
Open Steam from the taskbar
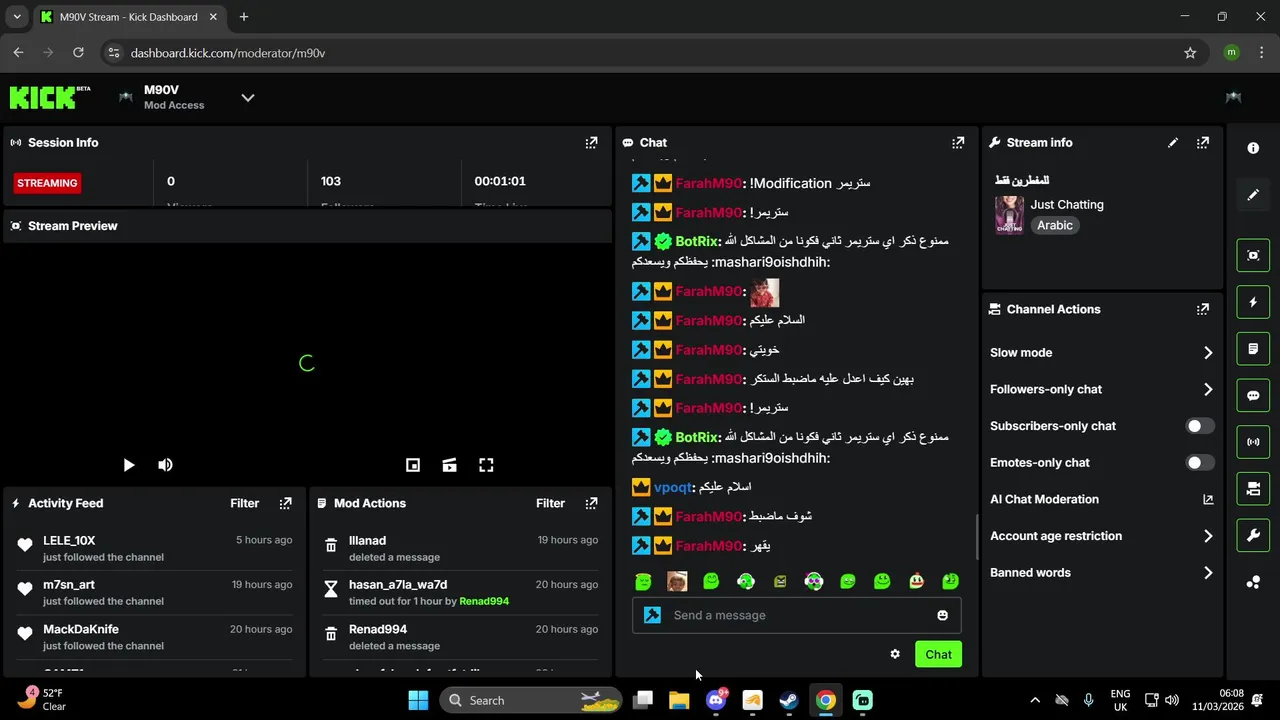[x=789, y=700]
